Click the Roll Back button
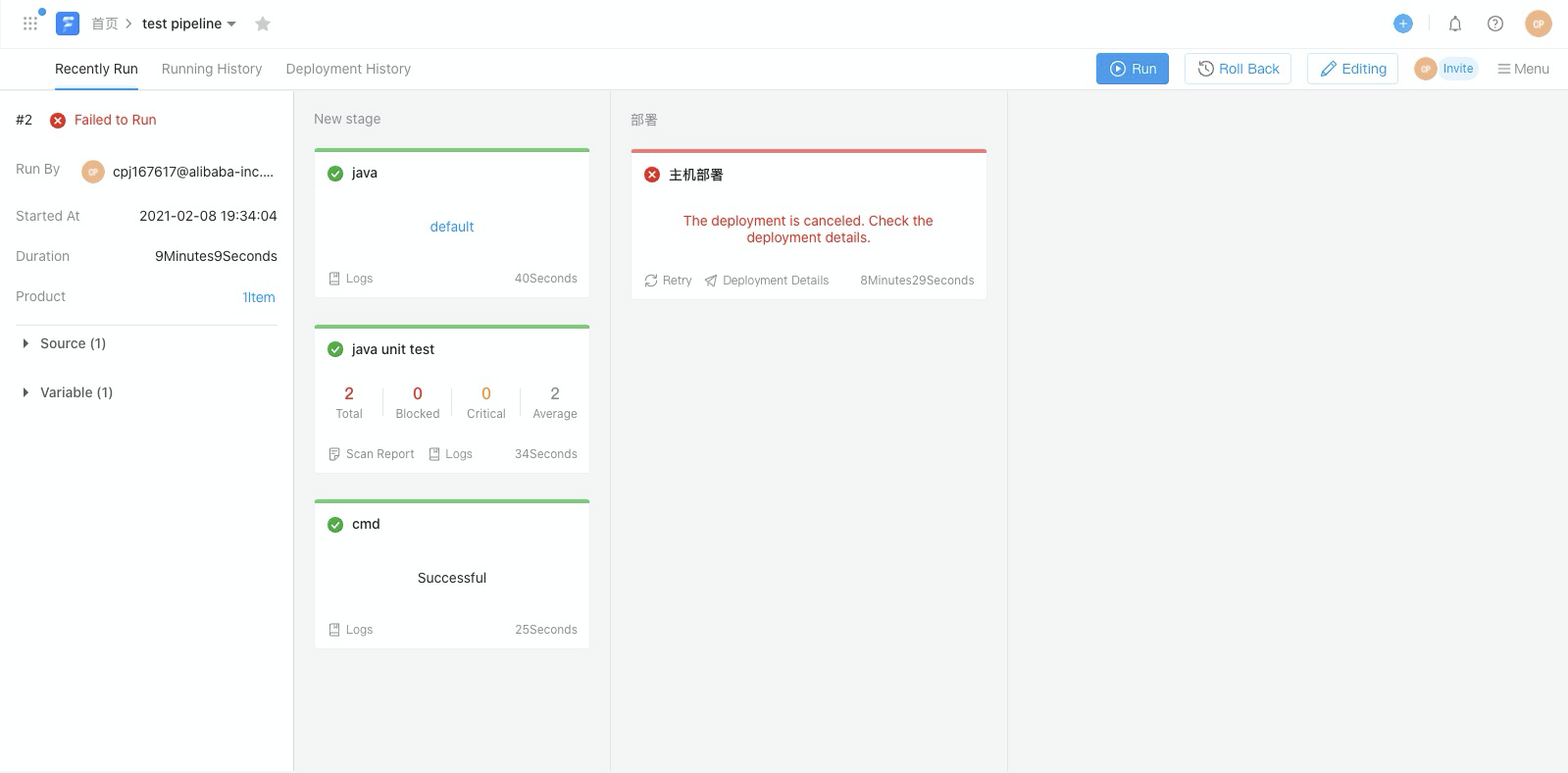Screen dimensions: 1568x773 coord(1238,69)
